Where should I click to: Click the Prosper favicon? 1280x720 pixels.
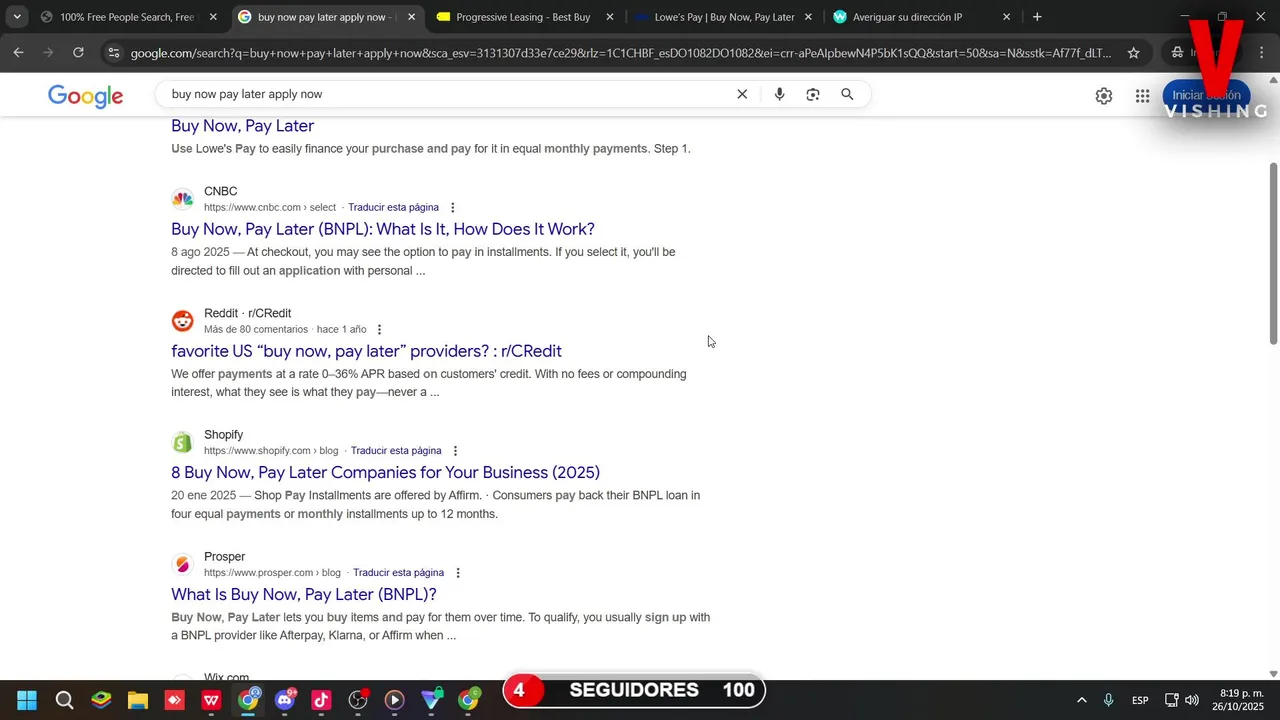coord(182,564)
